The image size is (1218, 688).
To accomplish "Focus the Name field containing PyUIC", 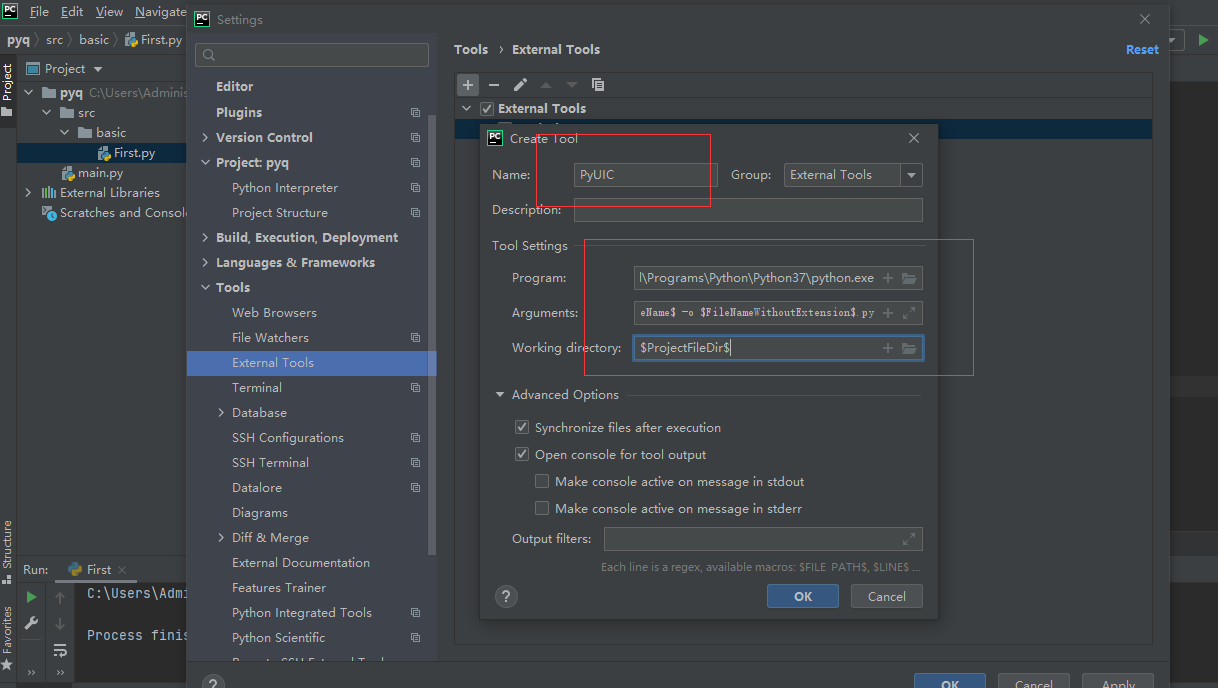I will [x=646, y=175].
